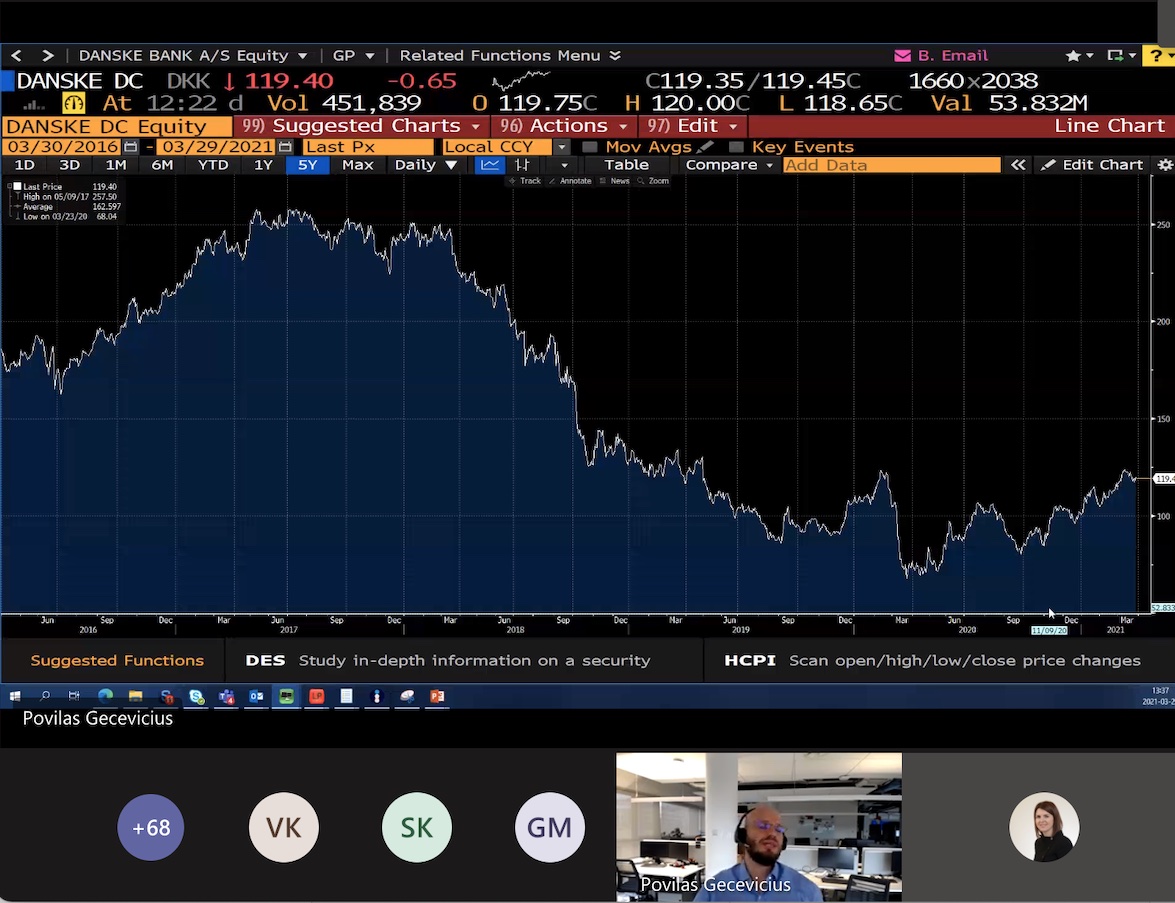Open Microsoft Teams from the taskbar
Screen dimensions: 1175x903
click(x=226, y=696)
